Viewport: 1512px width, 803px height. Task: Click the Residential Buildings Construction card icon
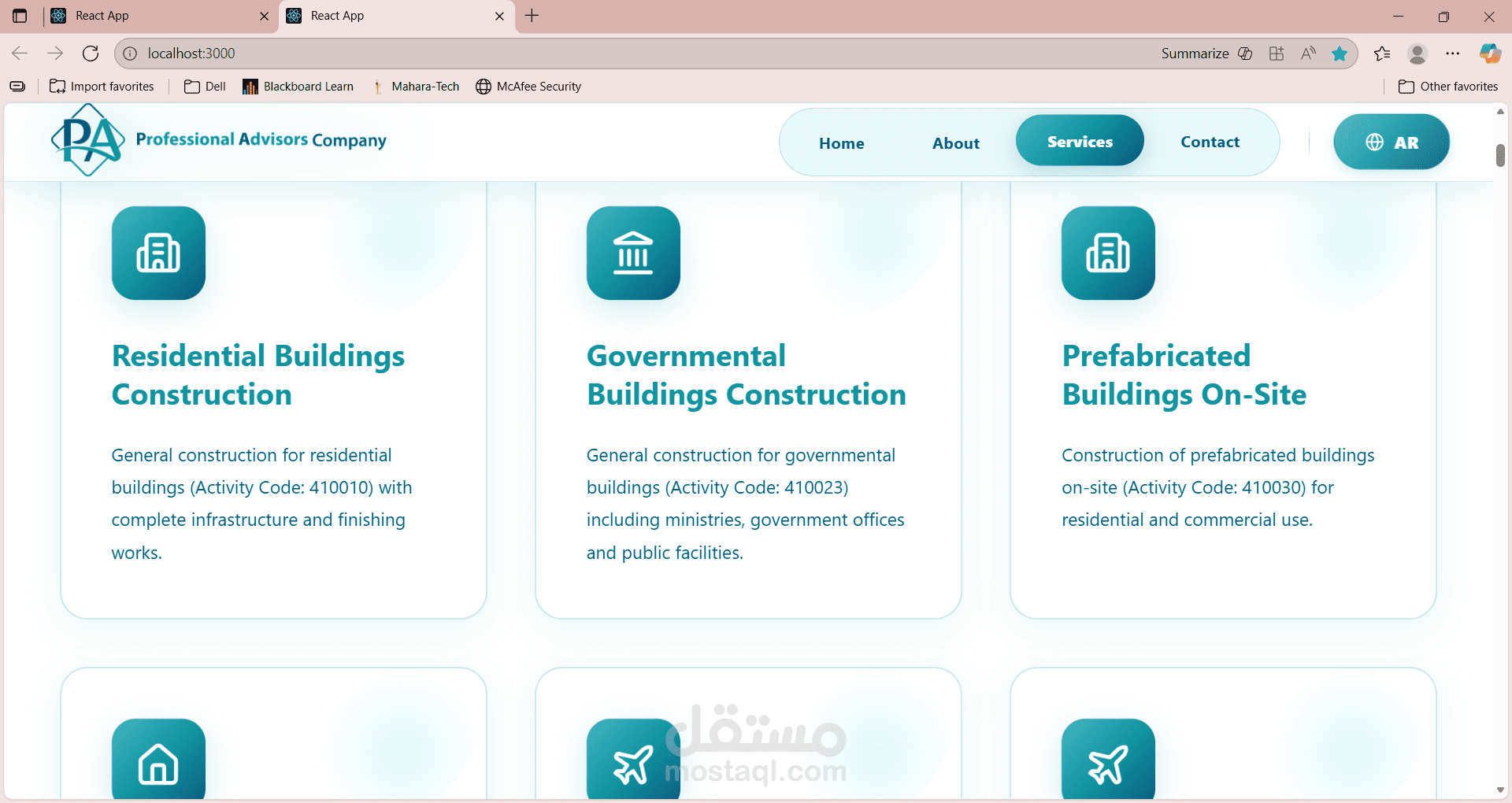158,253
